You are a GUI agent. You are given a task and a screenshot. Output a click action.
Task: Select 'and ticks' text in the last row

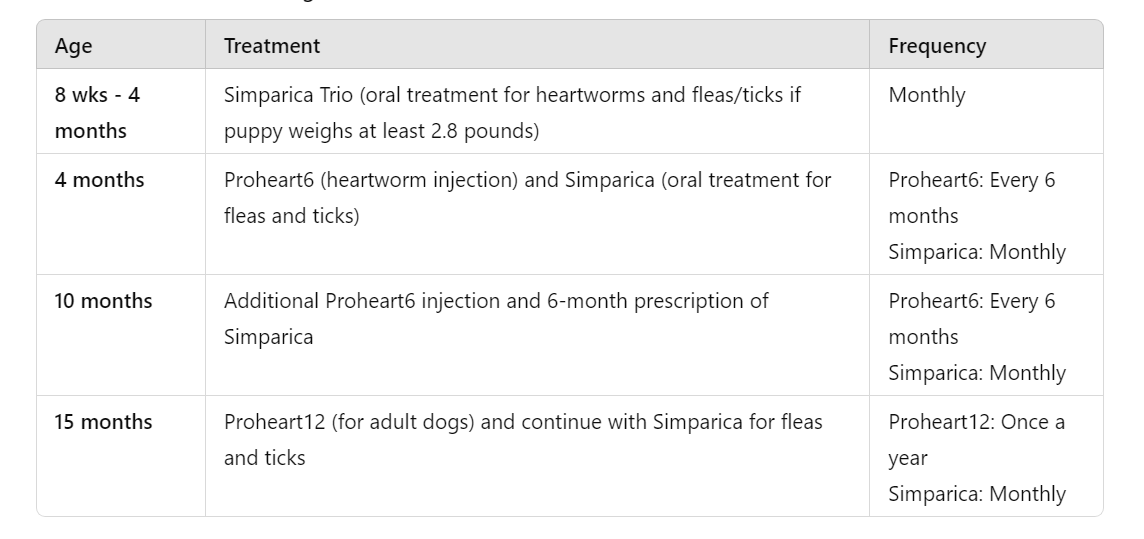[x=265, y=458]
